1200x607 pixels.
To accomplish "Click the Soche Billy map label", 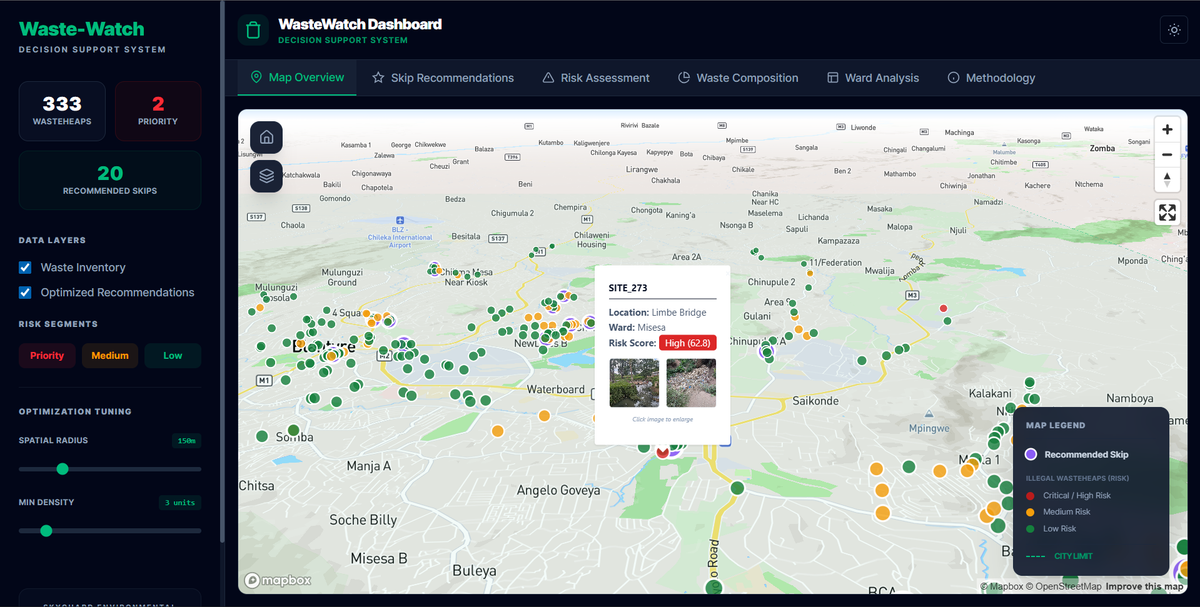I will [363, 520].
